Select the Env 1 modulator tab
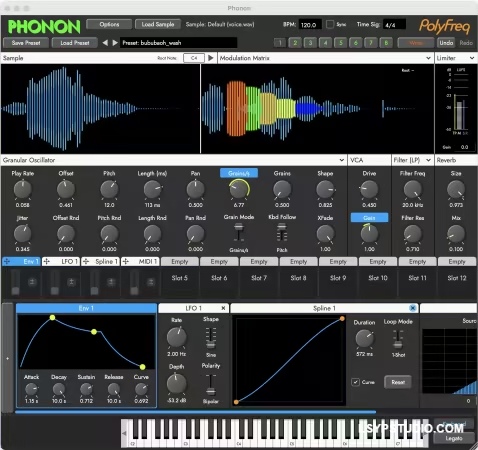This screenshot has height=450, width=478. [21, 262]
